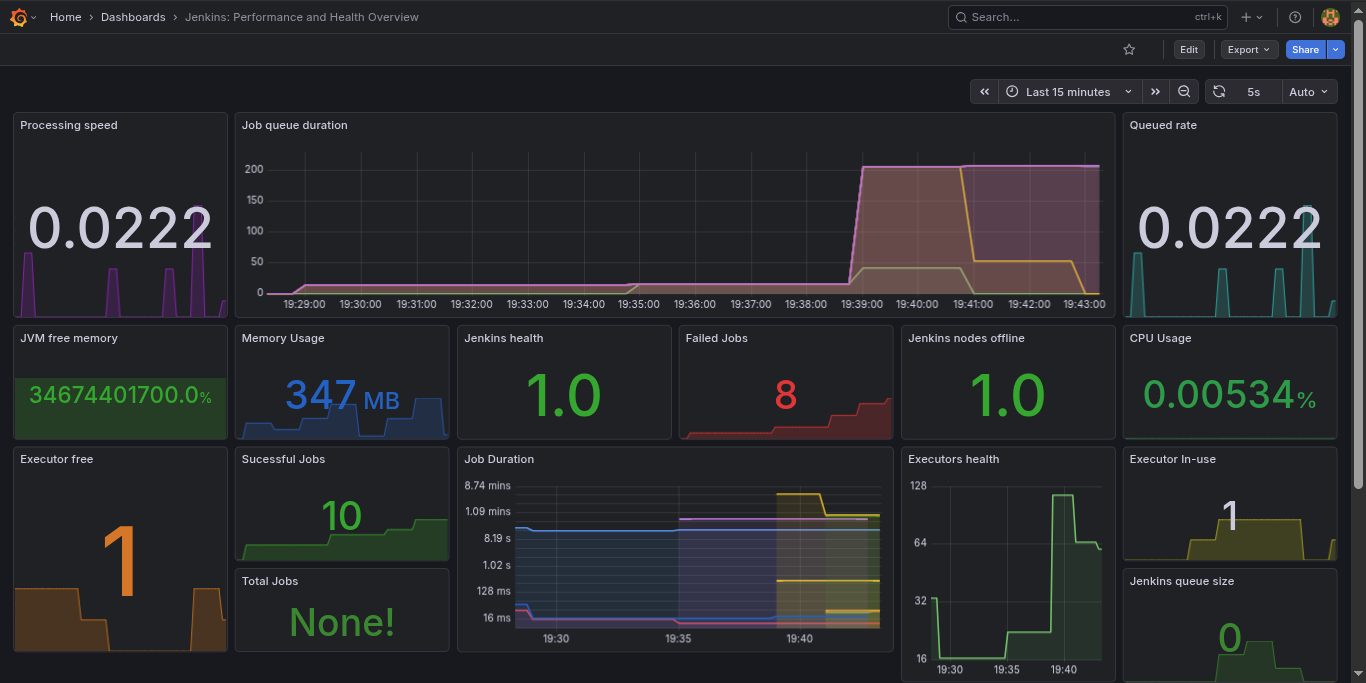Image resolution: width=1366 pixels, height=683 pixels.
Task: Select Dashboards in the breadcrumb
Action: pos(133,17)
